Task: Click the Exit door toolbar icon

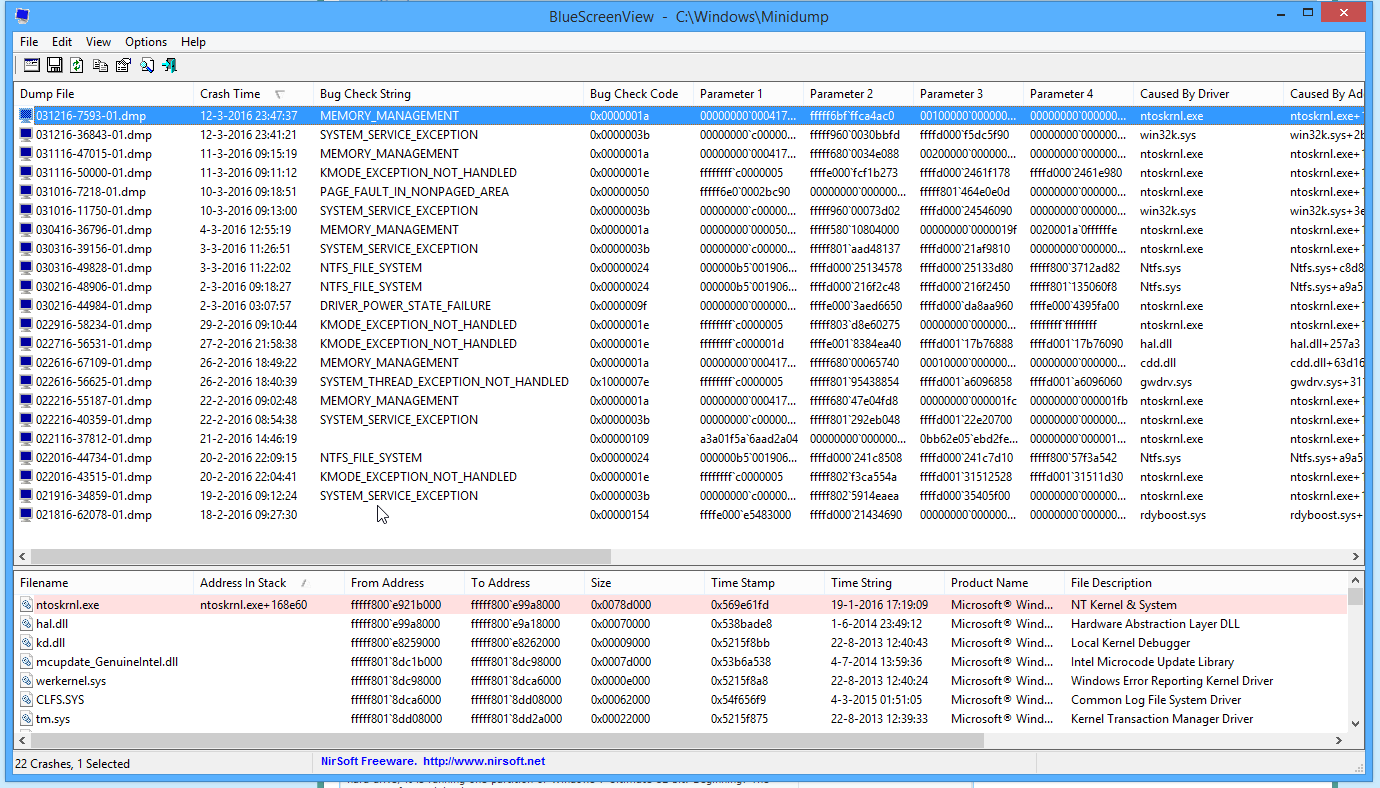Action: point(169,65)
